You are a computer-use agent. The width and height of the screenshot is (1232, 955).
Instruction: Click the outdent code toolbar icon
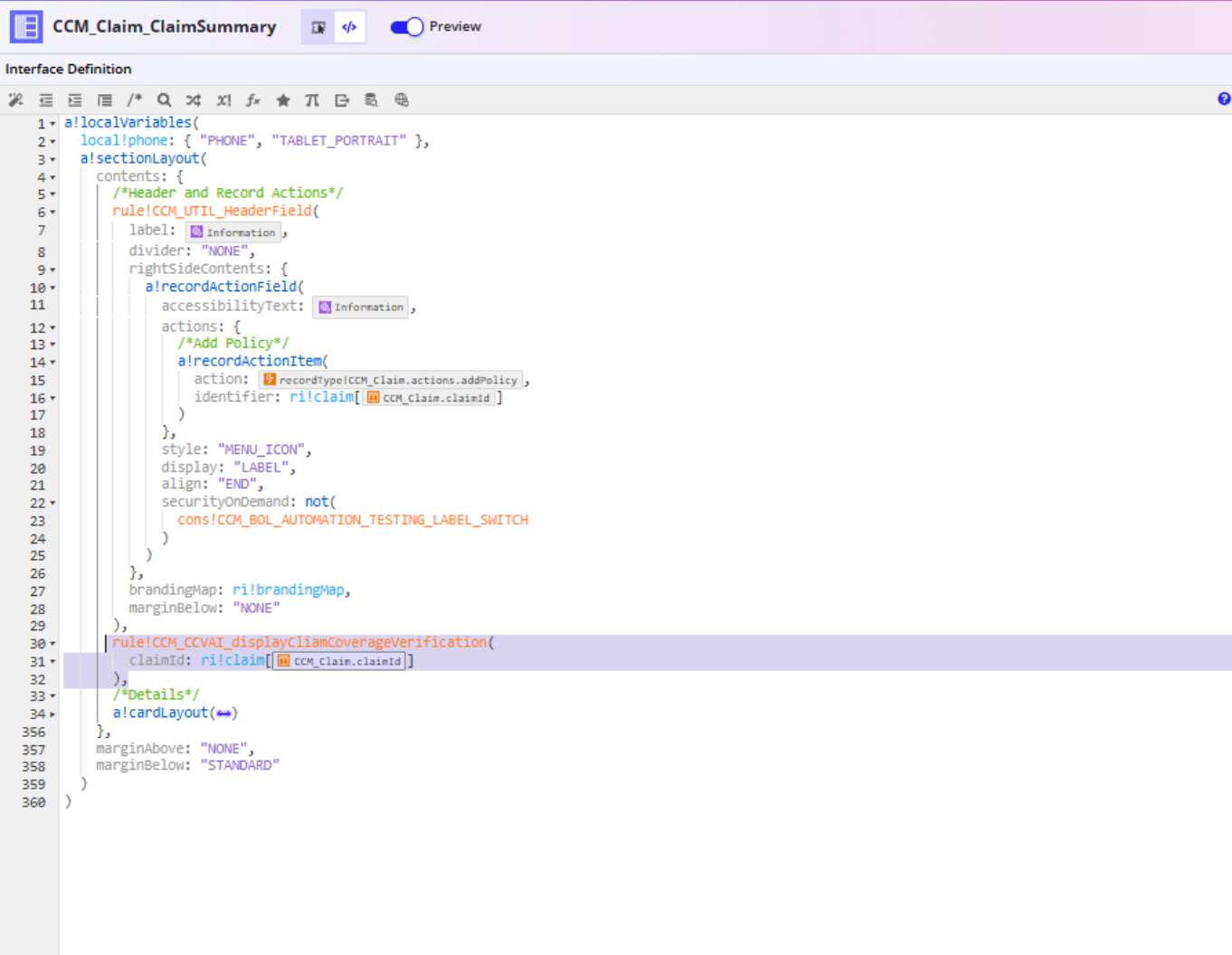tap(45, 100)
